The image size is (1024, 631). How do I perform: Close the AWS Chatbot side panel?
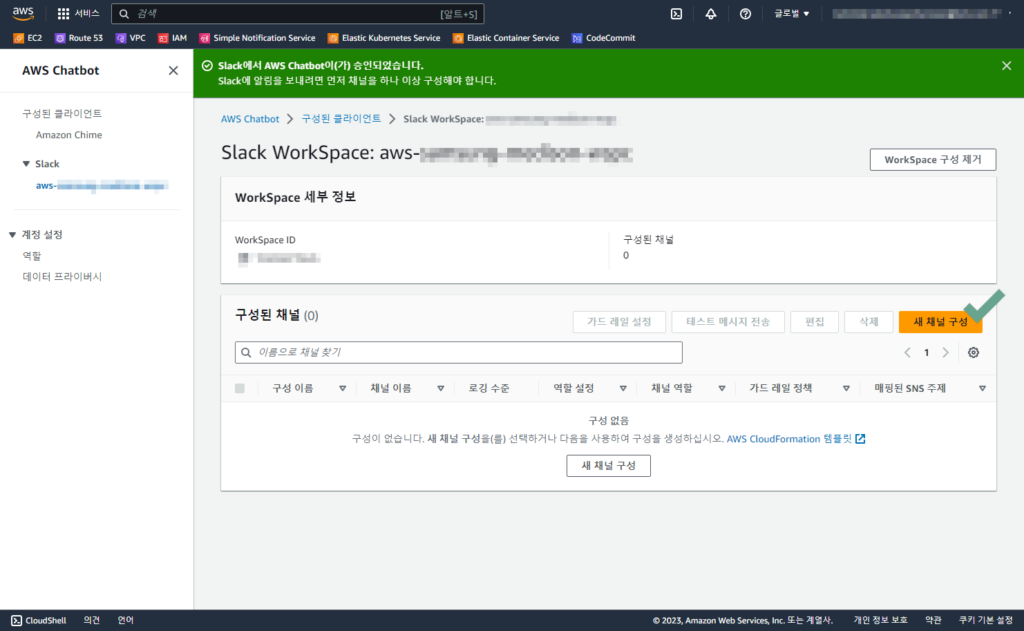(173, 71)
